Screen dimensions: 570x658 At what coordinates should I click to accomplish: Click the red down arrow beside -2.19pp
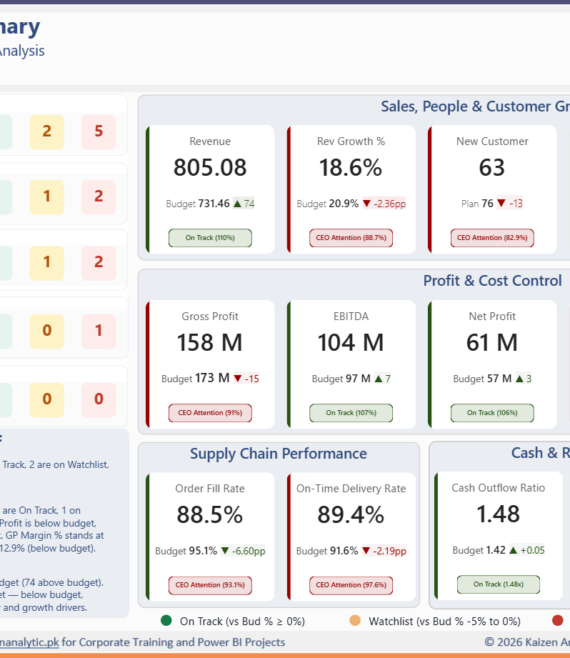pos(366,550)
